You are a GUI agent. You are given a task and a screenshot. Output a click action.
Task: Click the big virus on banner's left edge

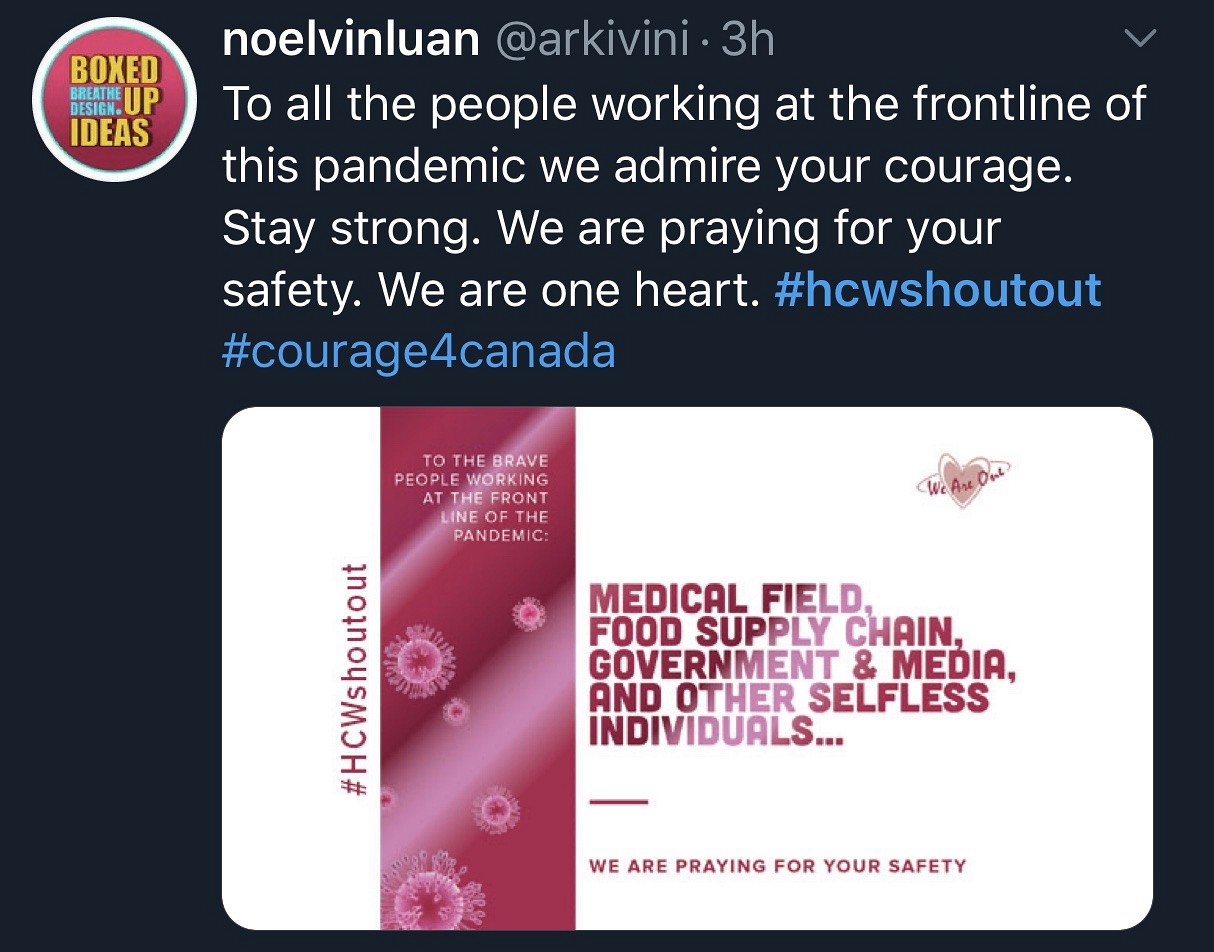point(418,661)
